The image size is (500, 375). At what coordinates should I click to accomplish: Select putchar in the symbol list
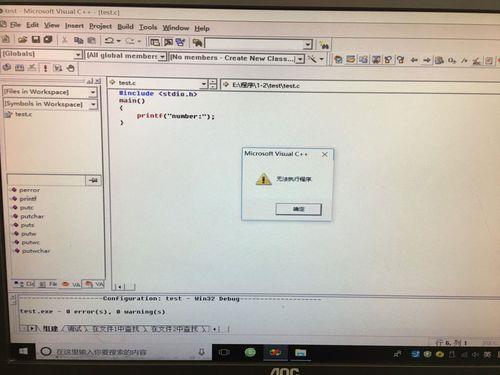pos(32,216)
